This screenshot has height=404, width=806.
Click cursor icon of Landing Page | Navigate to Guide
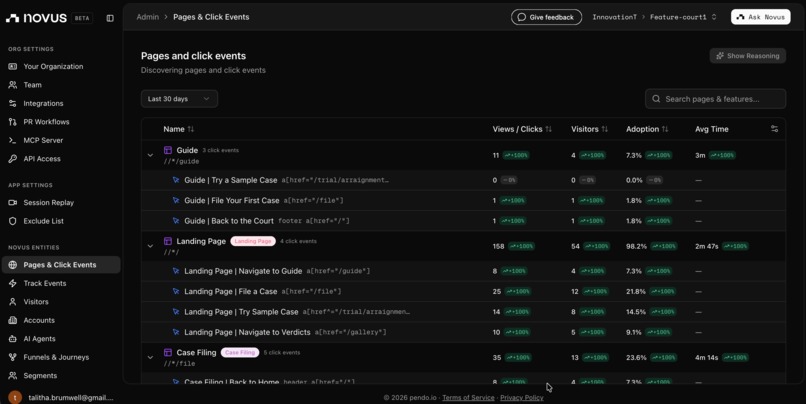[176, 271]
